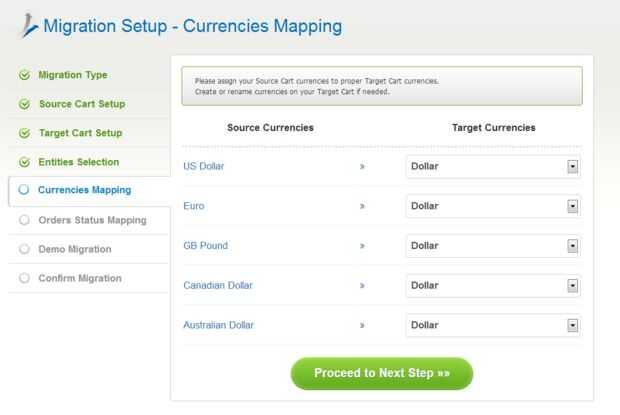Image resolution: width=620 pixels, height=415 pixels.
Task: Go to the Confirm Migration step
Action: [x=80, y=278]
